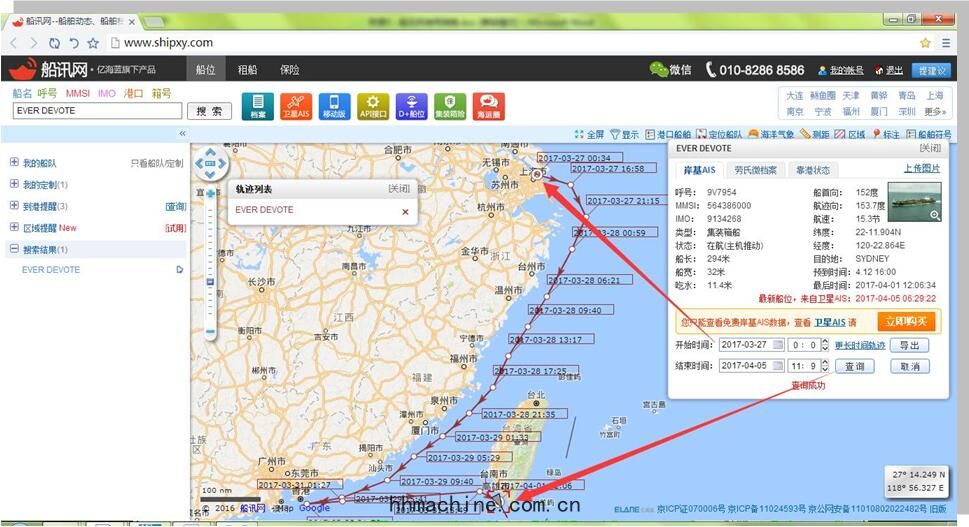The image size is (969, 527).
Task: Select the 劳氏微档案 tab
Action: tap(755, 170)
